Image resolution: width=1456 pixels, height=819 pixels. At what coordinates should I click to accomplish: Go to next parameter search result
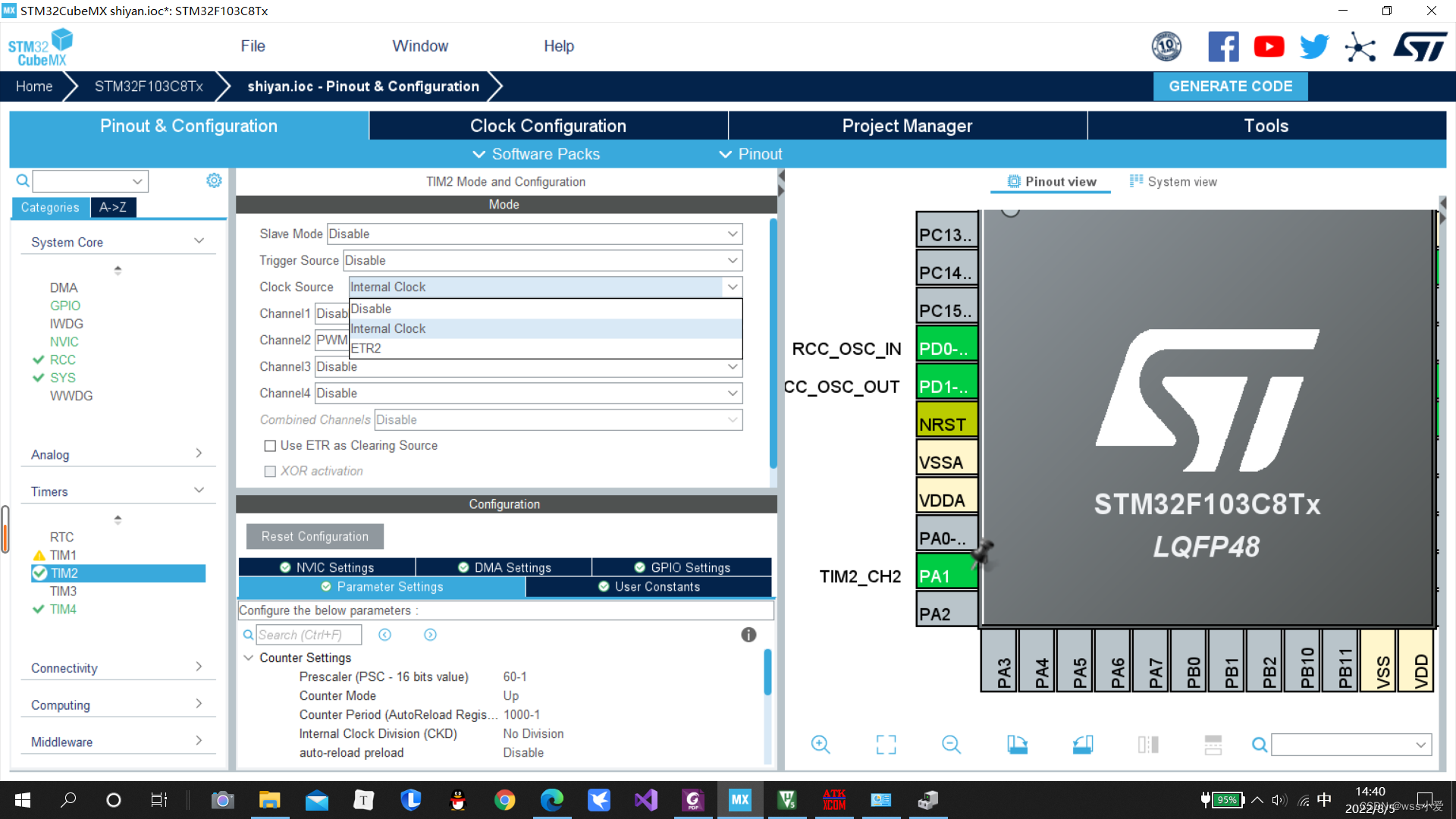coord(430,635)
